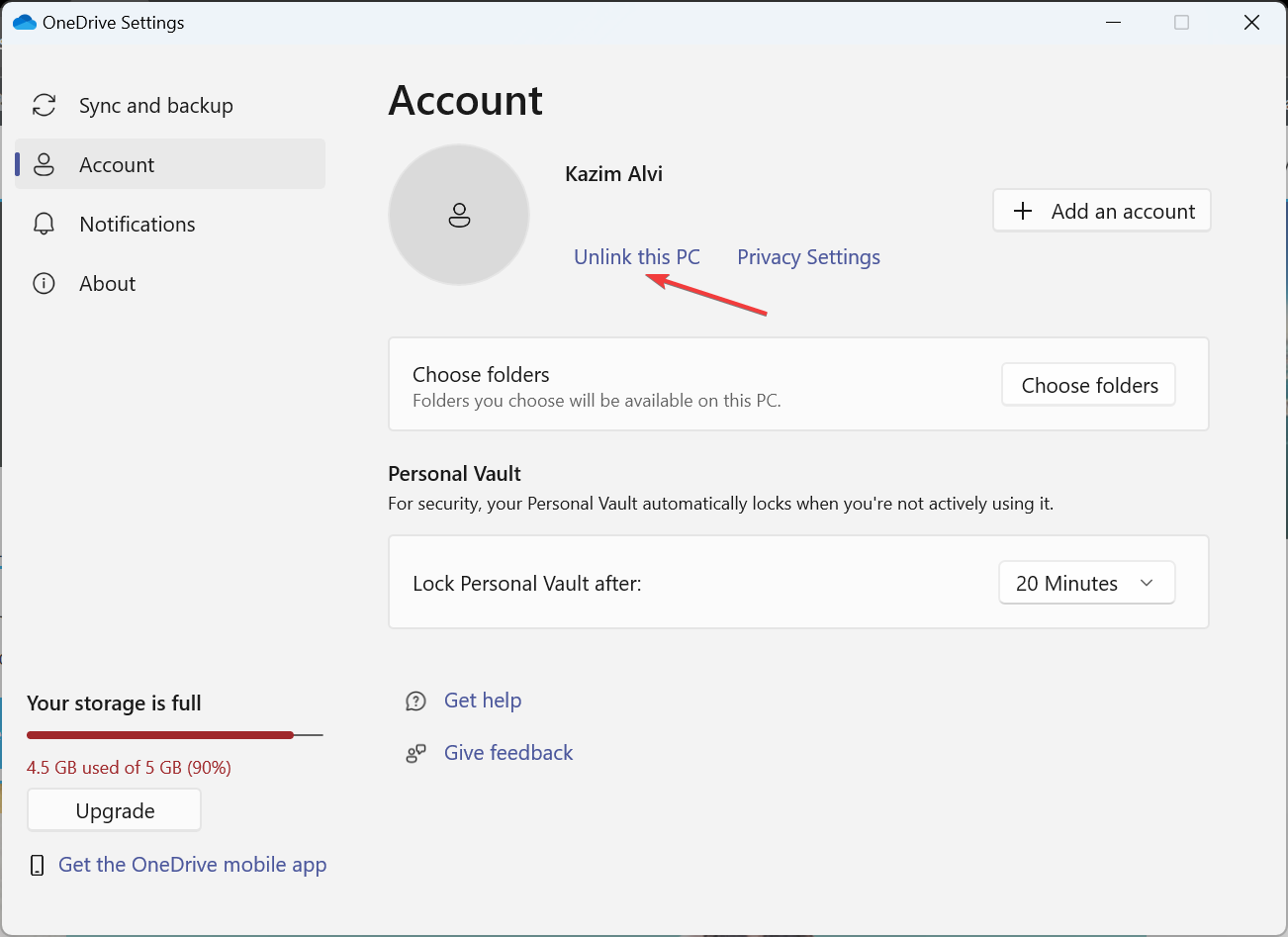Click the plus icon on Add an account
This screenshot has width=1288, height=937.
click(1023, 211)
